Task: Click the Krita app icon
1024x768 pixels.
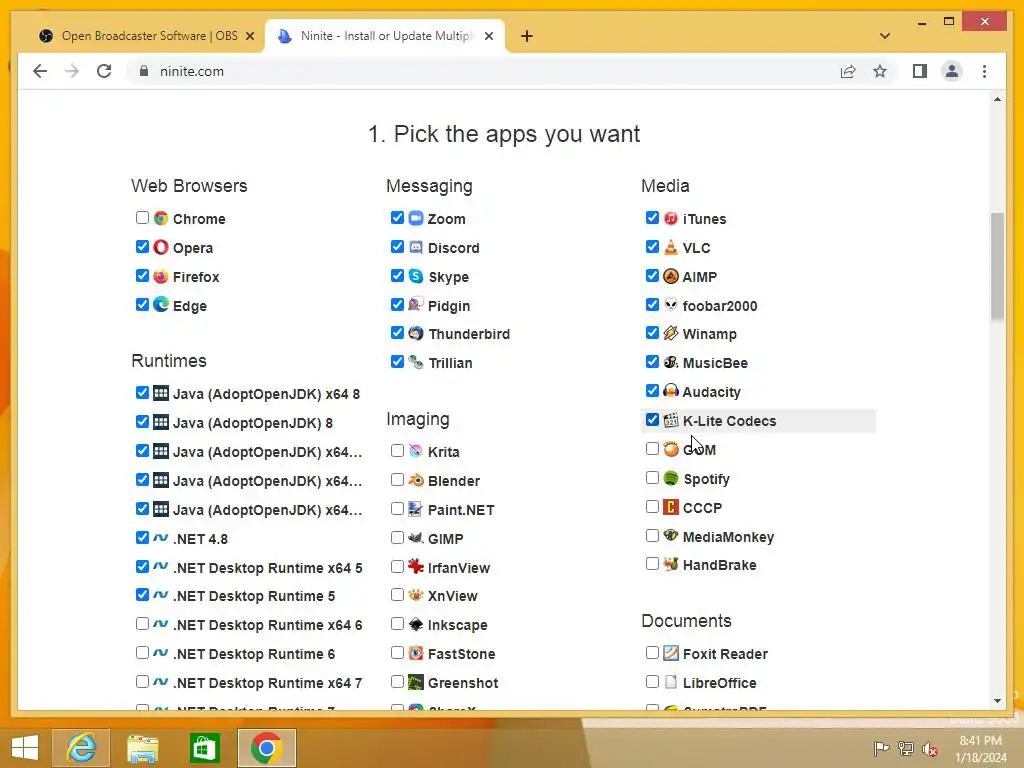Action: coord(416,451)
